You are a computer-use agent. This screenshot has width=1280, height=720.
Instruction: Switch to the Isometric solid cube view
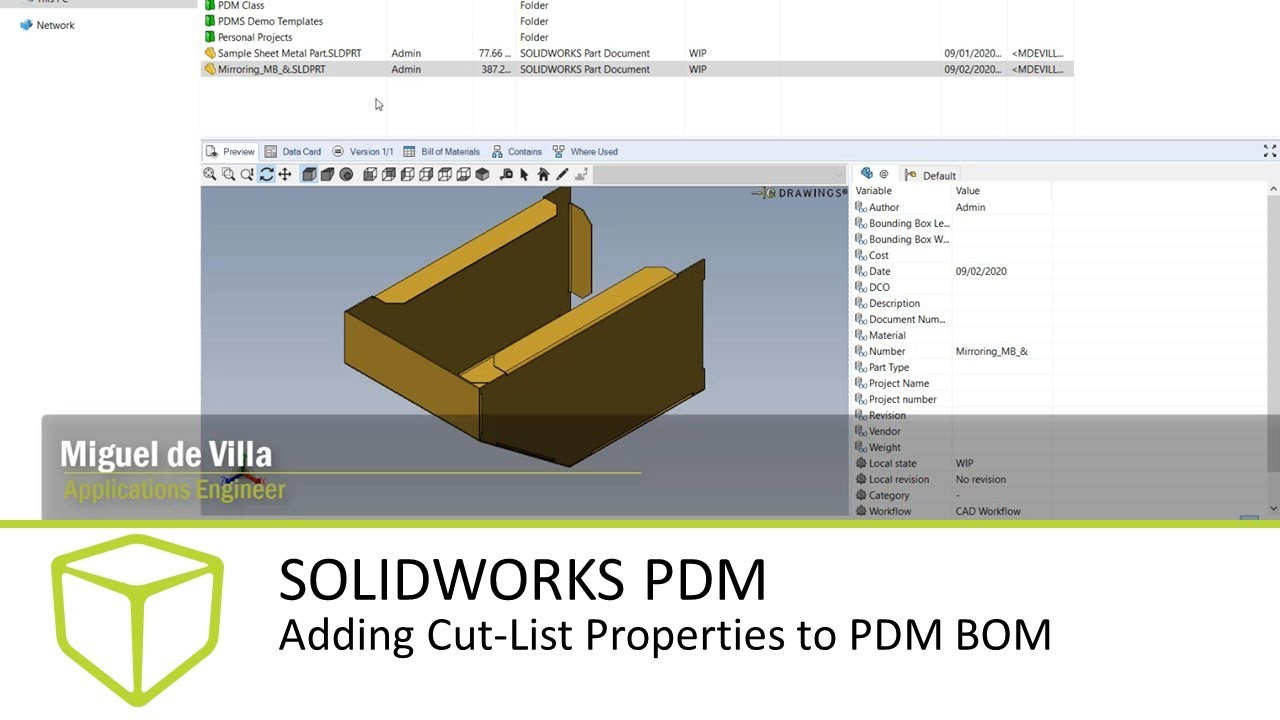(482, 174)
